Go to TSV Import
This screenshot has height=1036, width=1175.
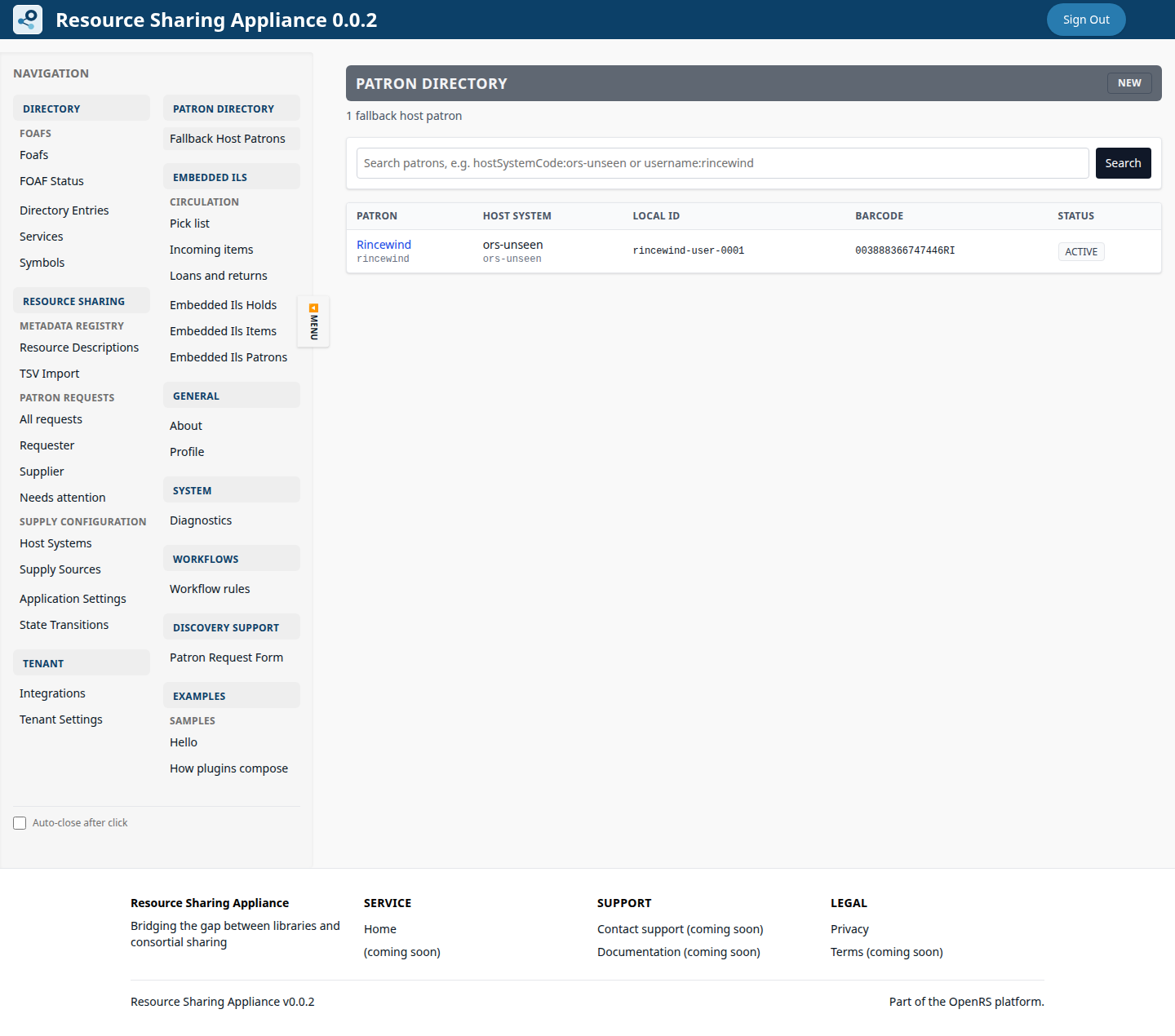[x=50, y=374]
